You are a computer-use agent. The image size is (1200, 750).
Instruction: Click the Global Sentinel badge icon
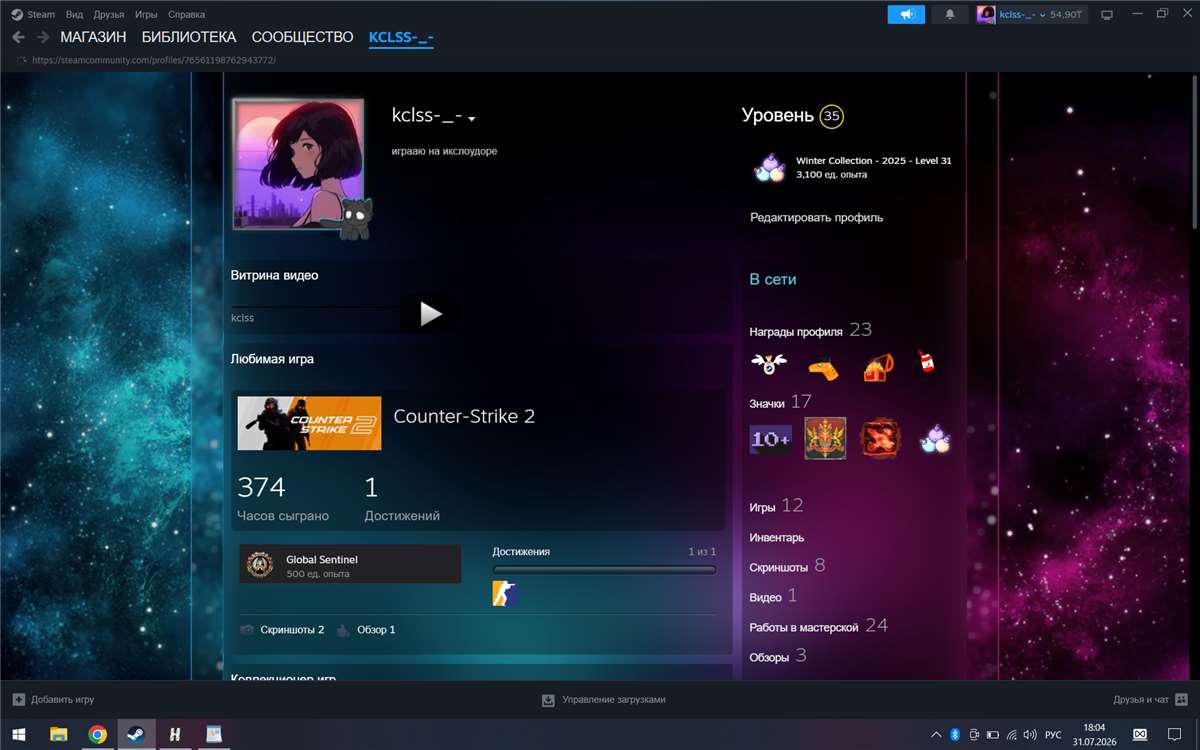pyautogui.click(x=260, y=565)
